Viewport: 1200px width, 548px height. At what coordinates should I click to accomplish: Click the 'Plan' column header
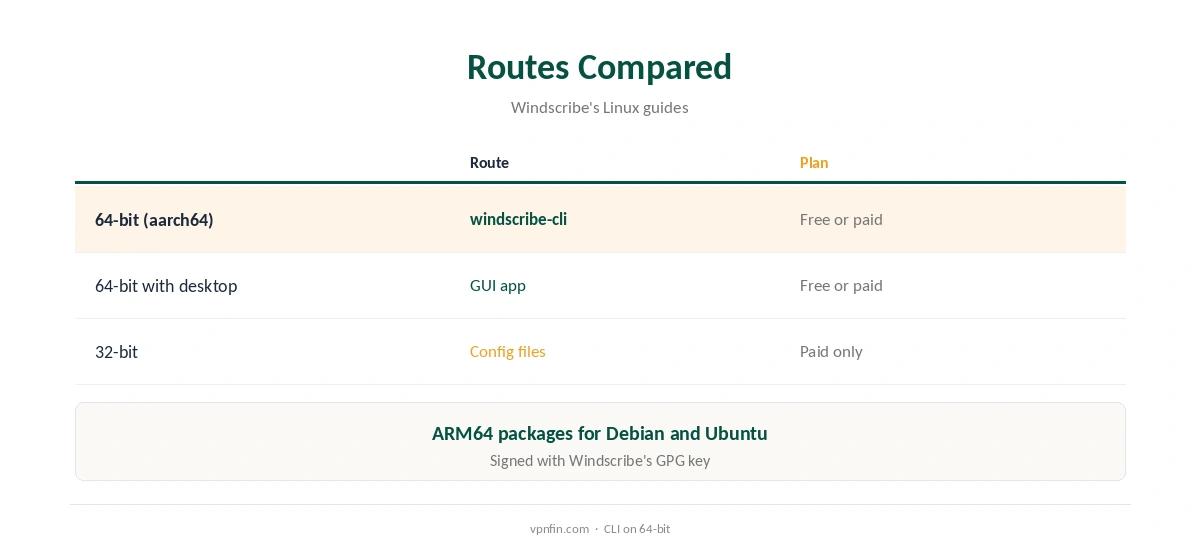tap(814, 162)
